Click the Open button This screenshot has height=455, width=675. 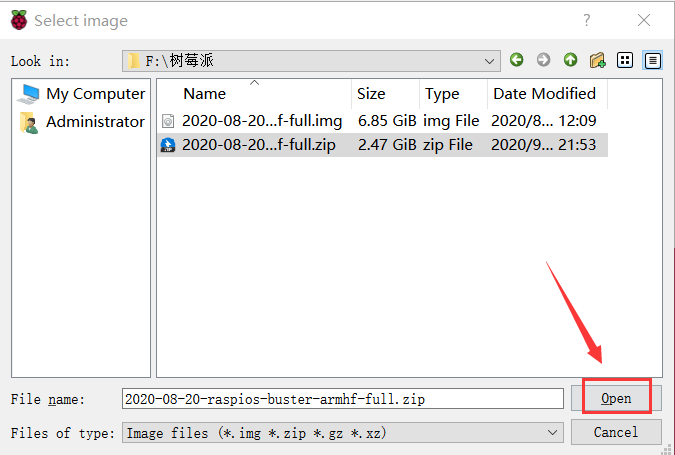click(616, 399)
